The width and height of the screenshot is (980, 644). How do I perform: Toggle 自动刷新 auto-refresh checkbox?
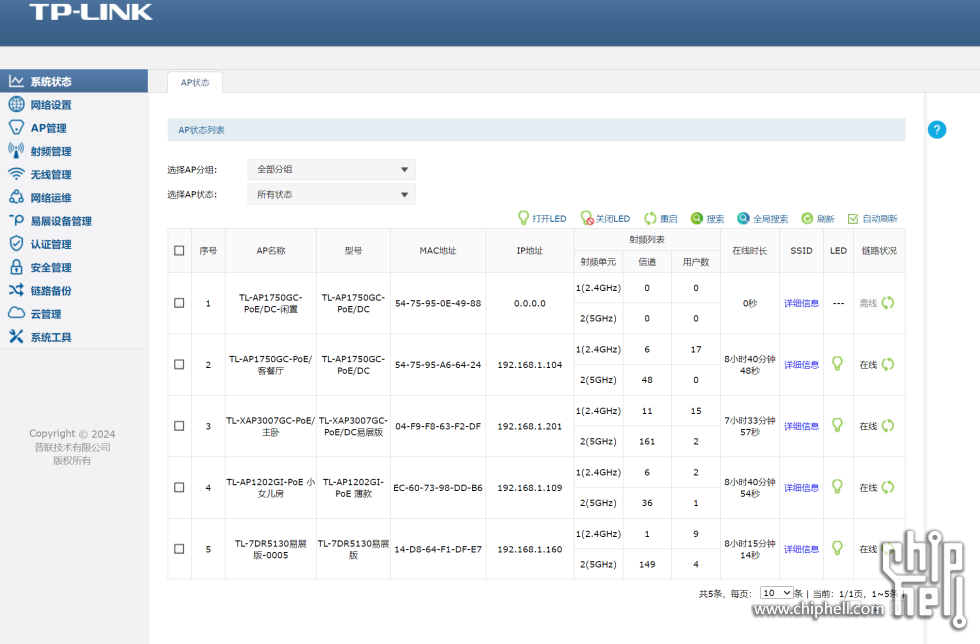(x=852, y=219)
